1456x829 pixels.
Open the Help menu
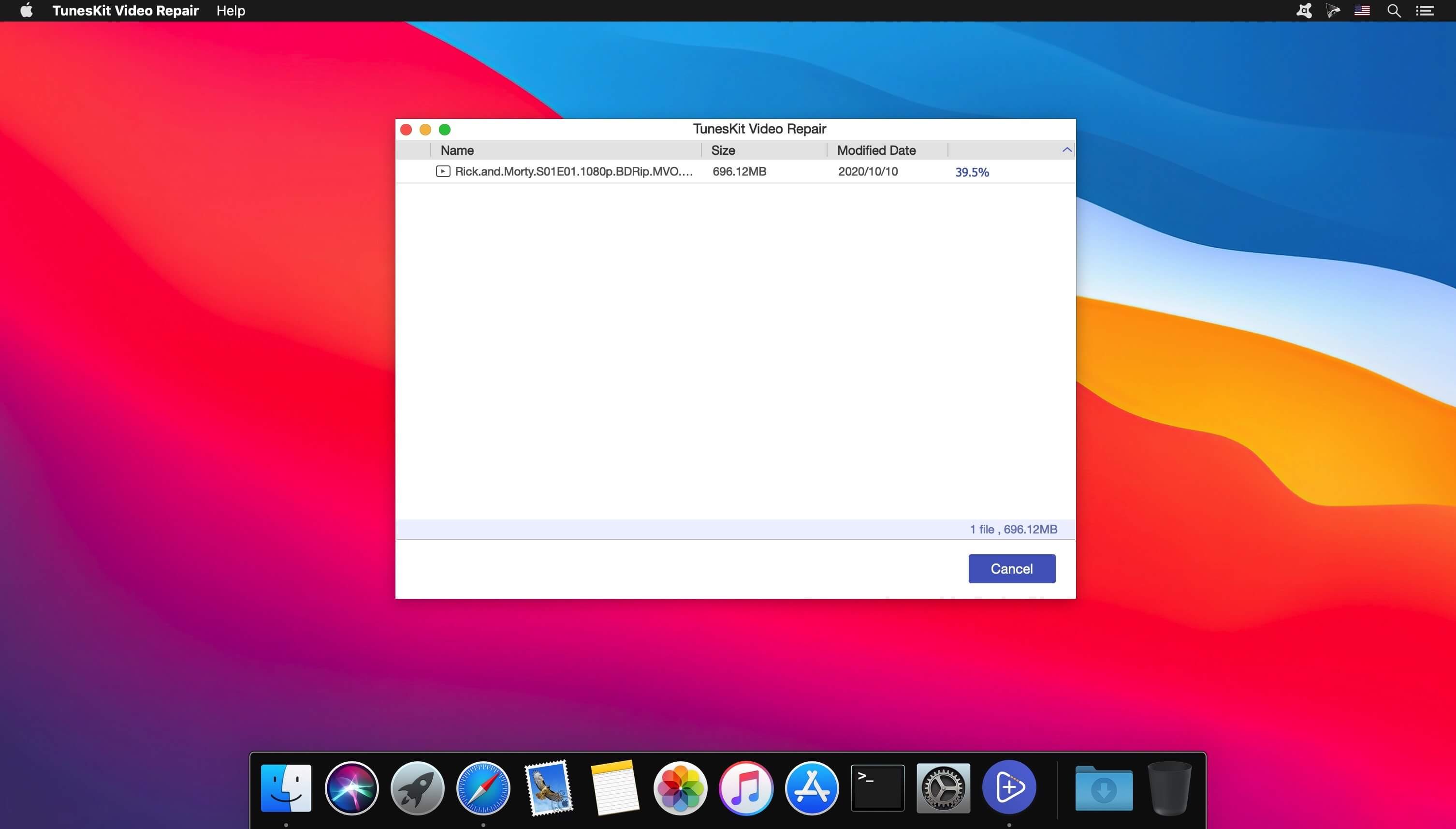pyautogui.click(x=231, y=11)
